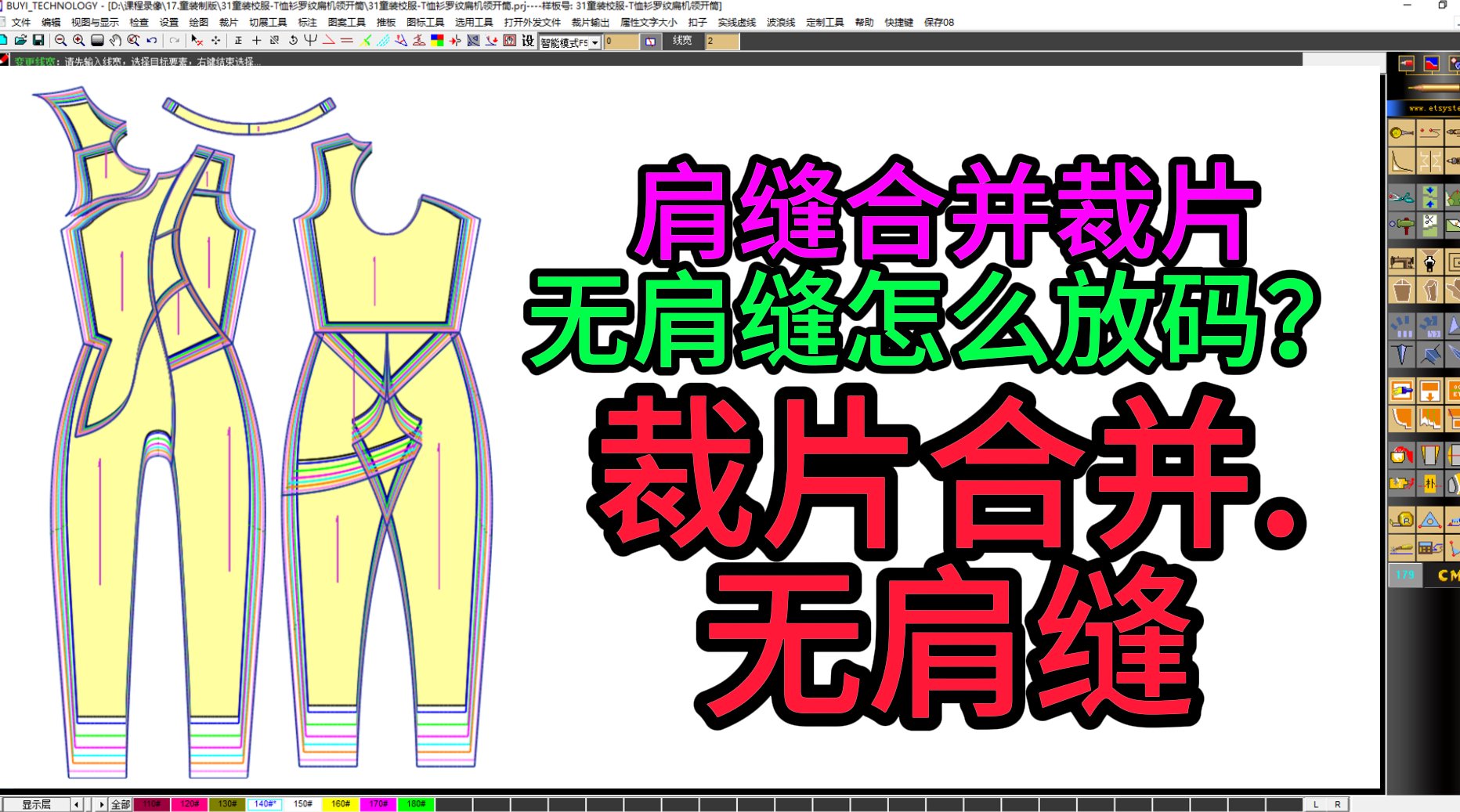Select the hand pan tool on toolbar
Screen dimensions: 1460x812
click(115, 41)
